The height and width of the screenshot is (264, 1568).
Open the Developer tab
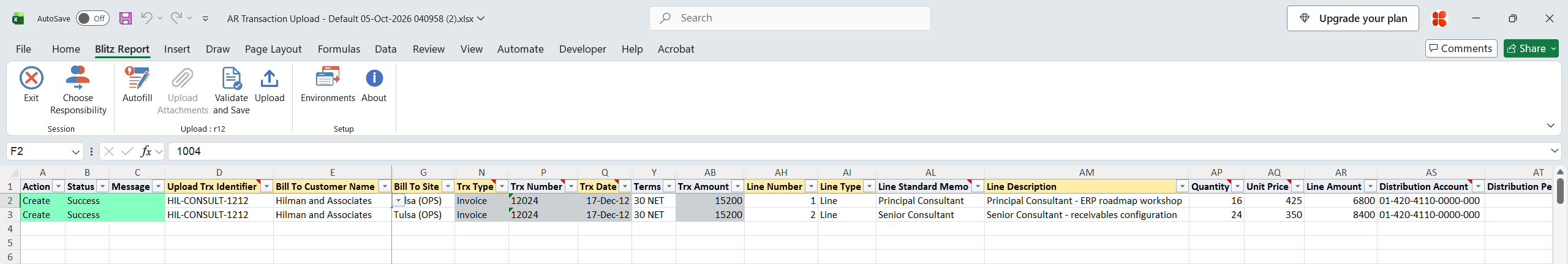582,49
